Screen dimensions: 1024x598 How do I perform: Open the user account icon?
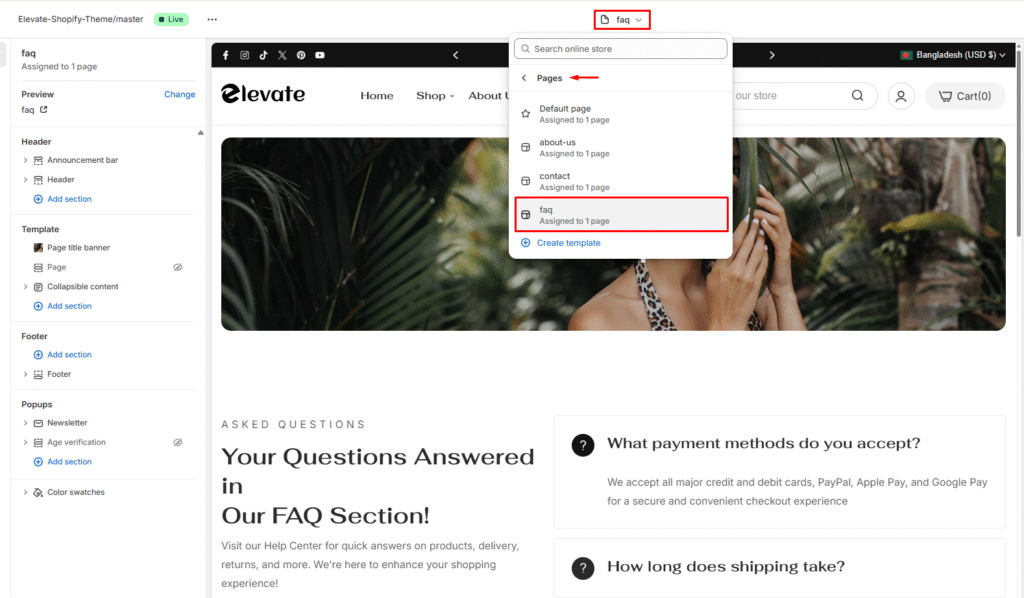(x=901, y=96)
